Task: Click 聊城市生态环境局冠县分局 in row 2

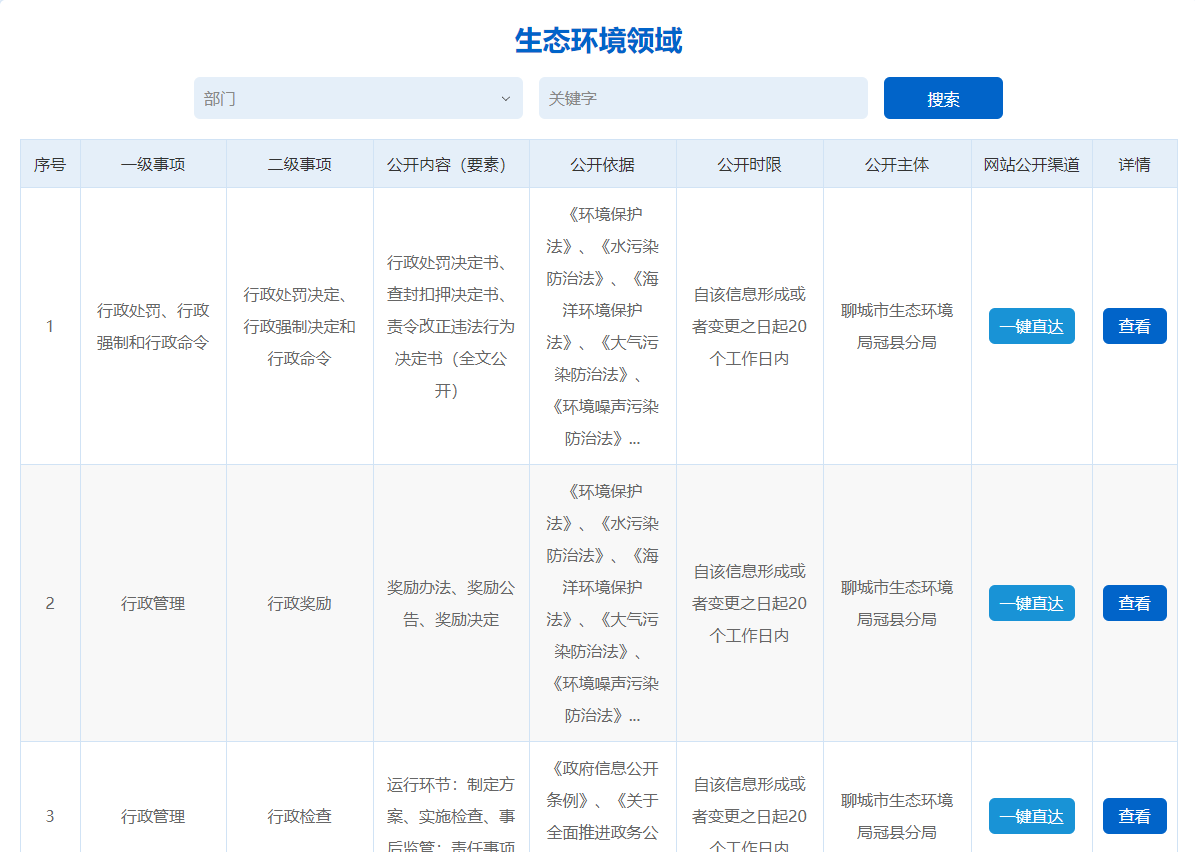Action: (897, 603)
